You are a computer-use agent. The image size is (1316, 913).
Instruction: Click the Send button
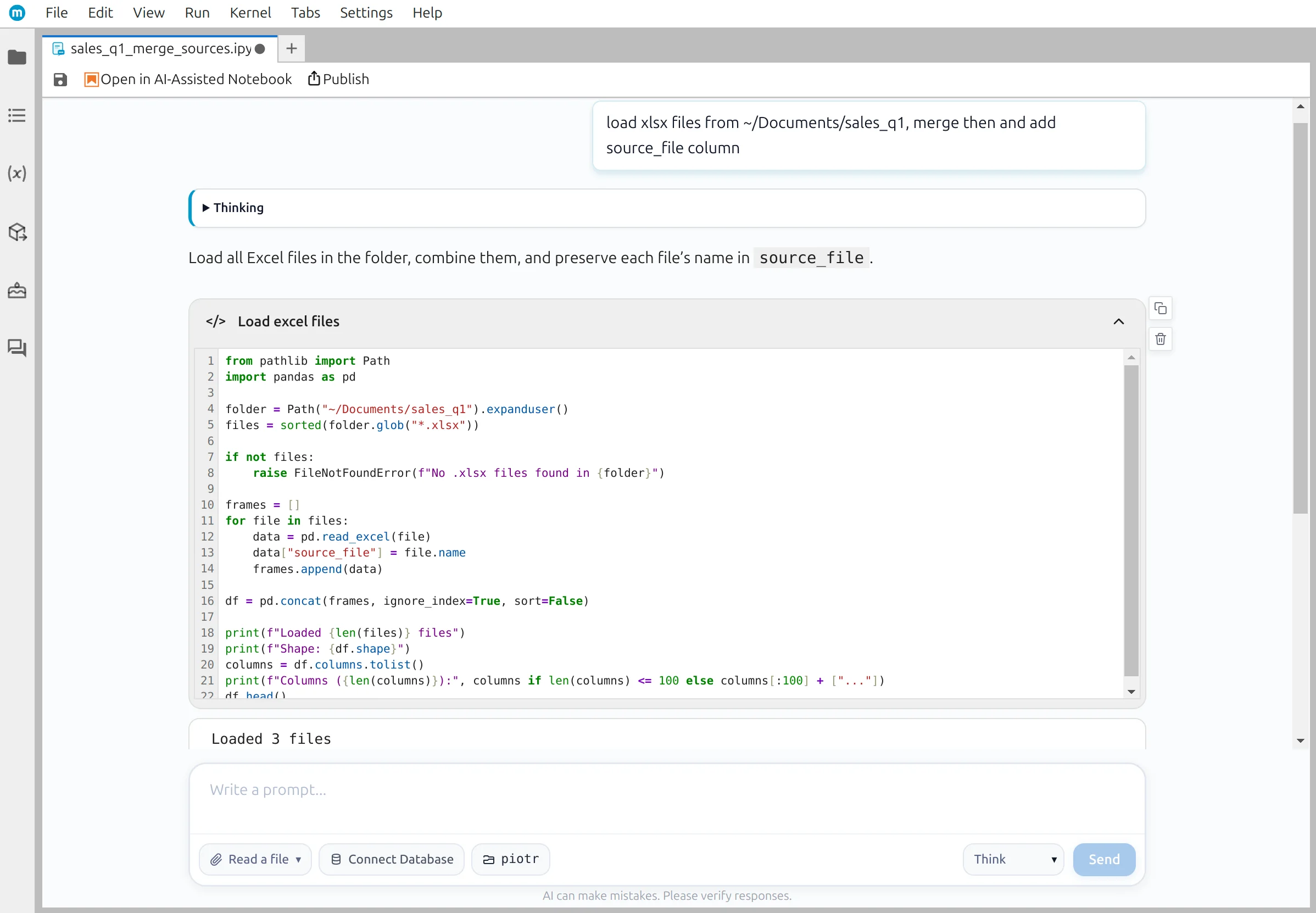coord(1104,859)
